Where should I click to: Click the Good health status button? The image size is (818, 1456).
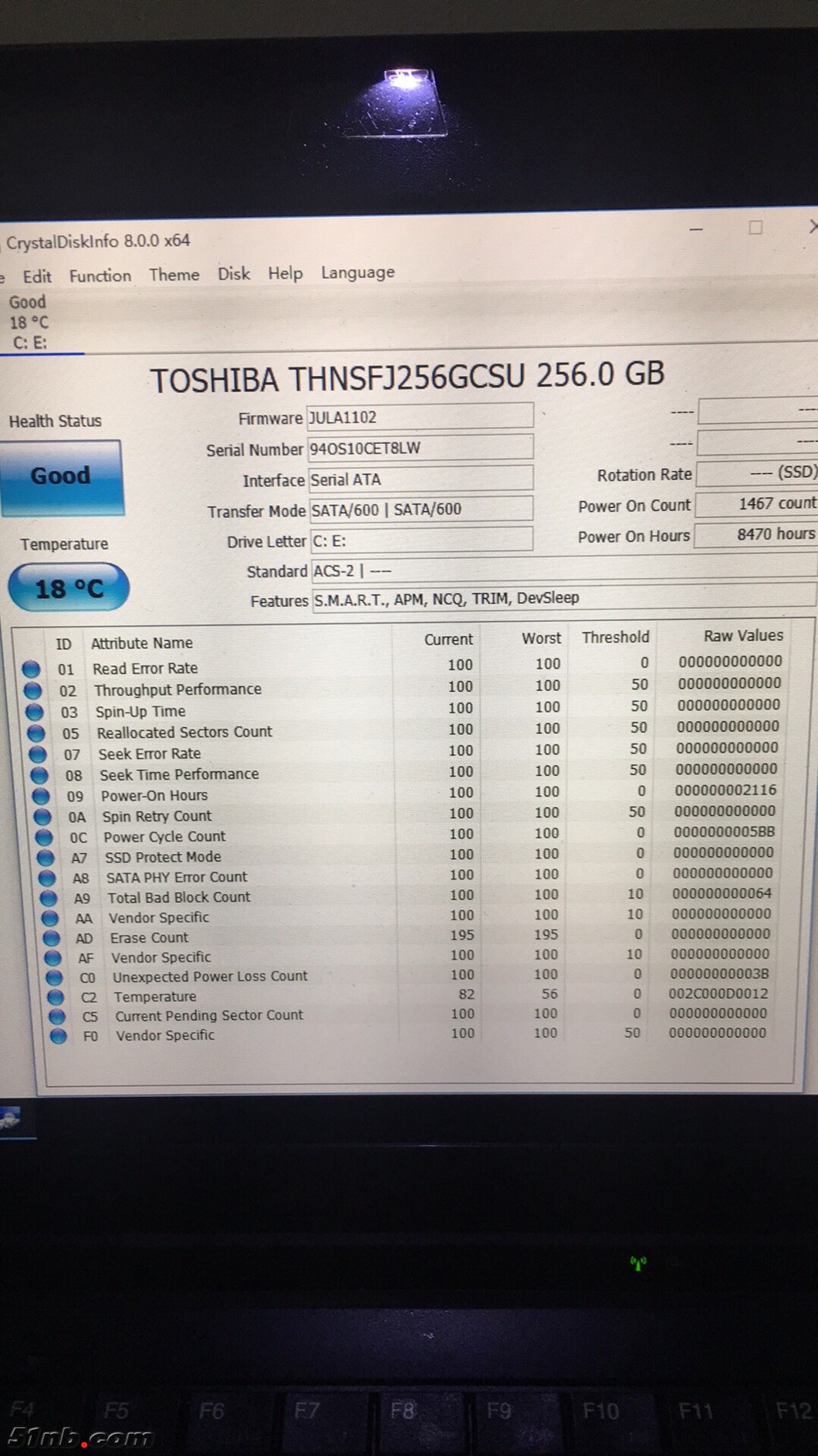tap(61, 476)
